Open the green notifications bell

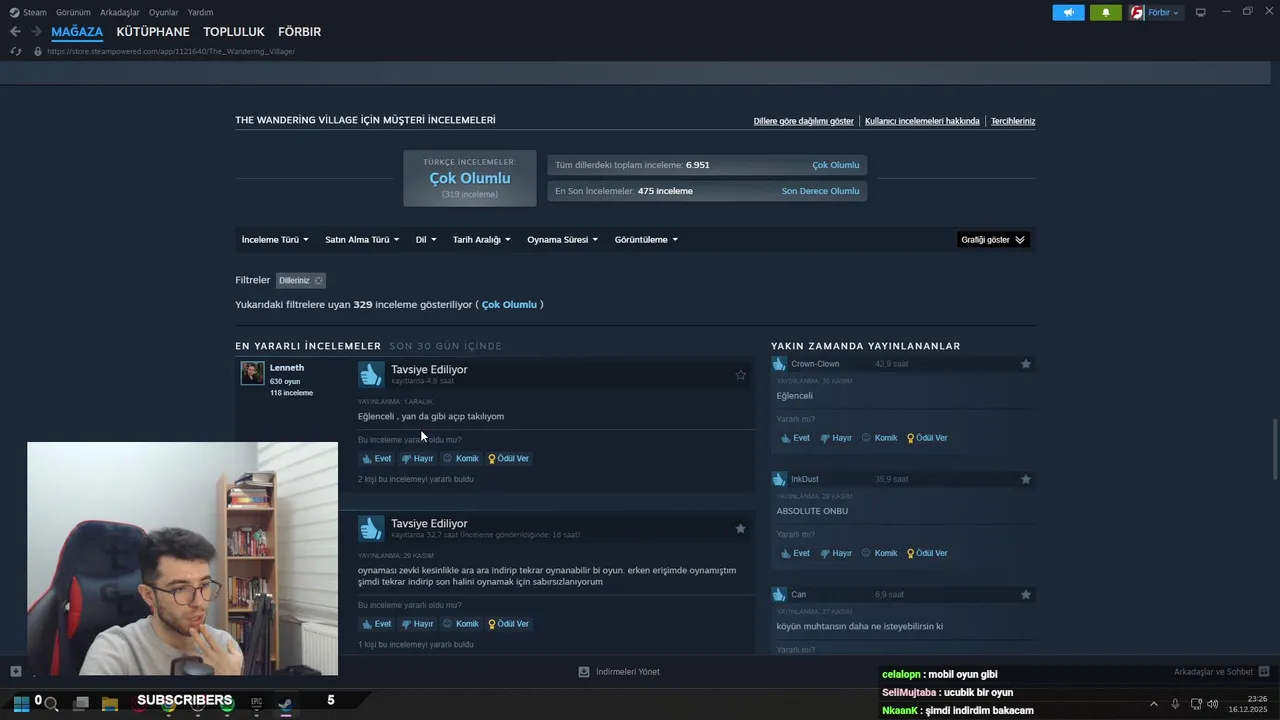(x=1106, y=13)
